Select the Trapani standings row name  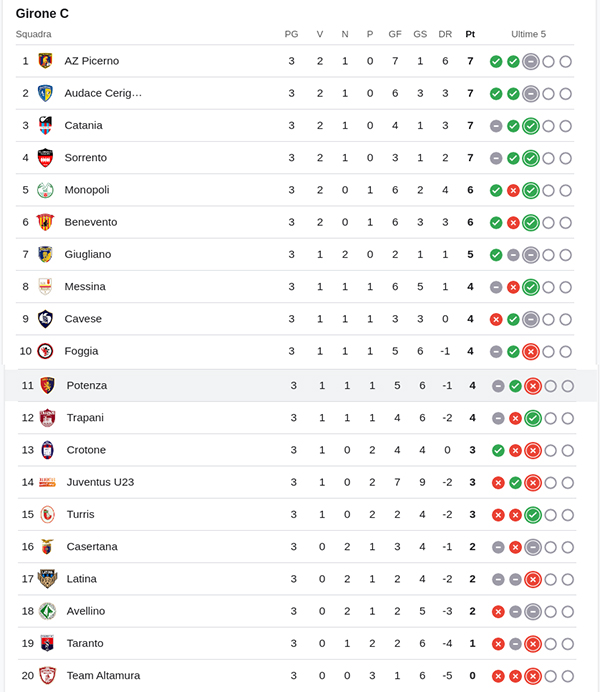85,418
